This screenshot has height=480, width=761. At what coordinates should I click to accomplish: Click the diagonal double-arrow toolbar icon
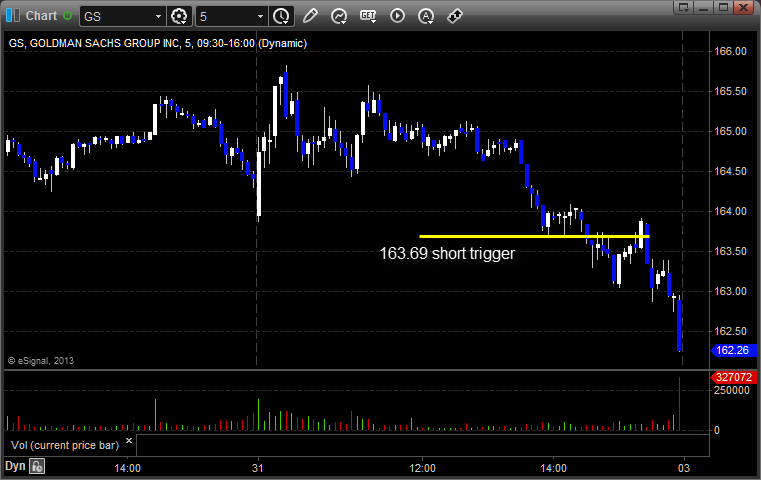tap(455, 16)
